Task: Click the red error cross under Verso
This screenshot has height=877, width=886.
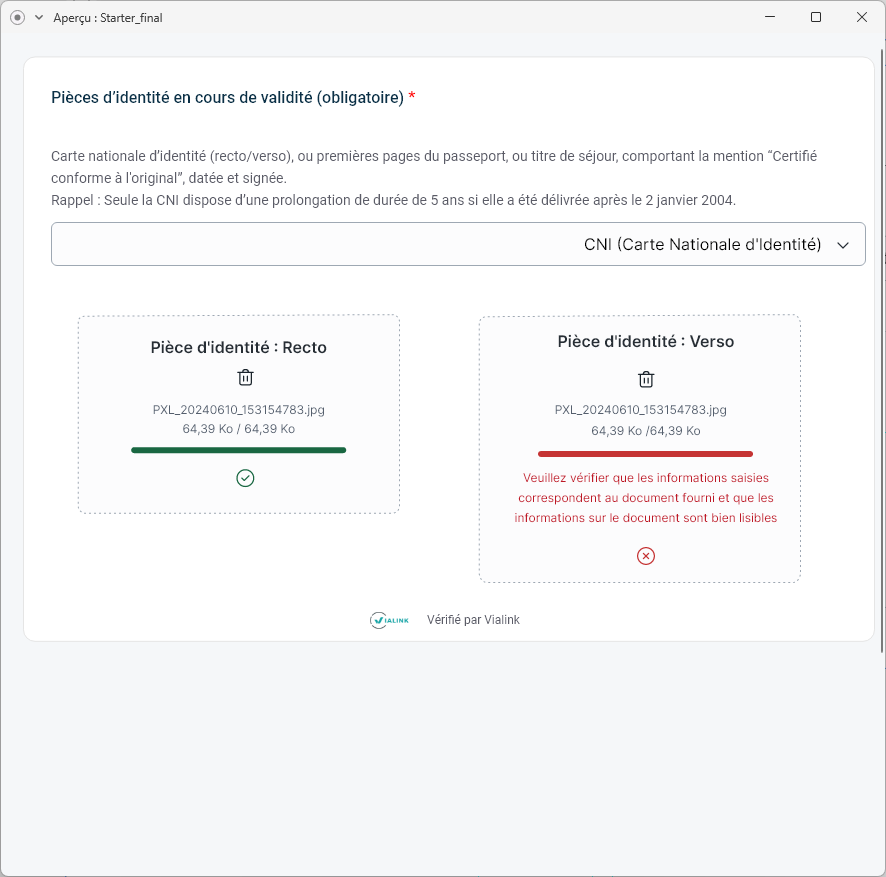Action: 646,556
